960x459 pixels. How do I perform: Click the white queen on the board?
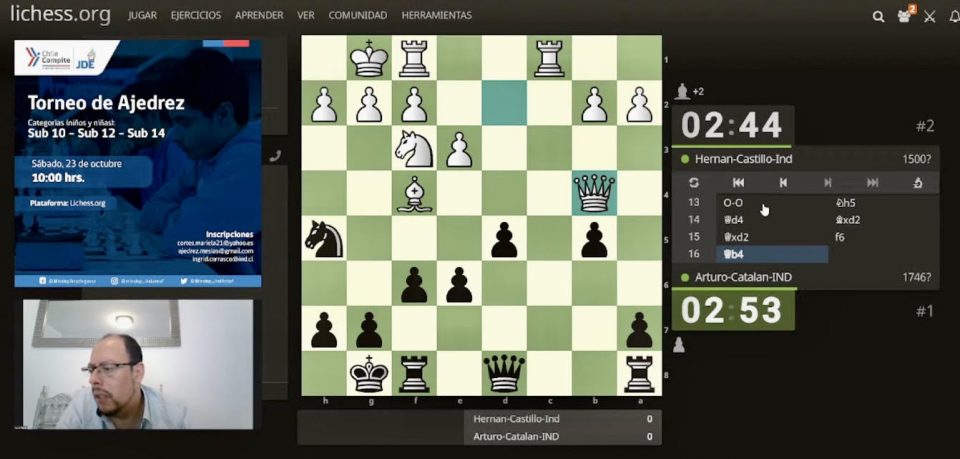pos(594,192)
